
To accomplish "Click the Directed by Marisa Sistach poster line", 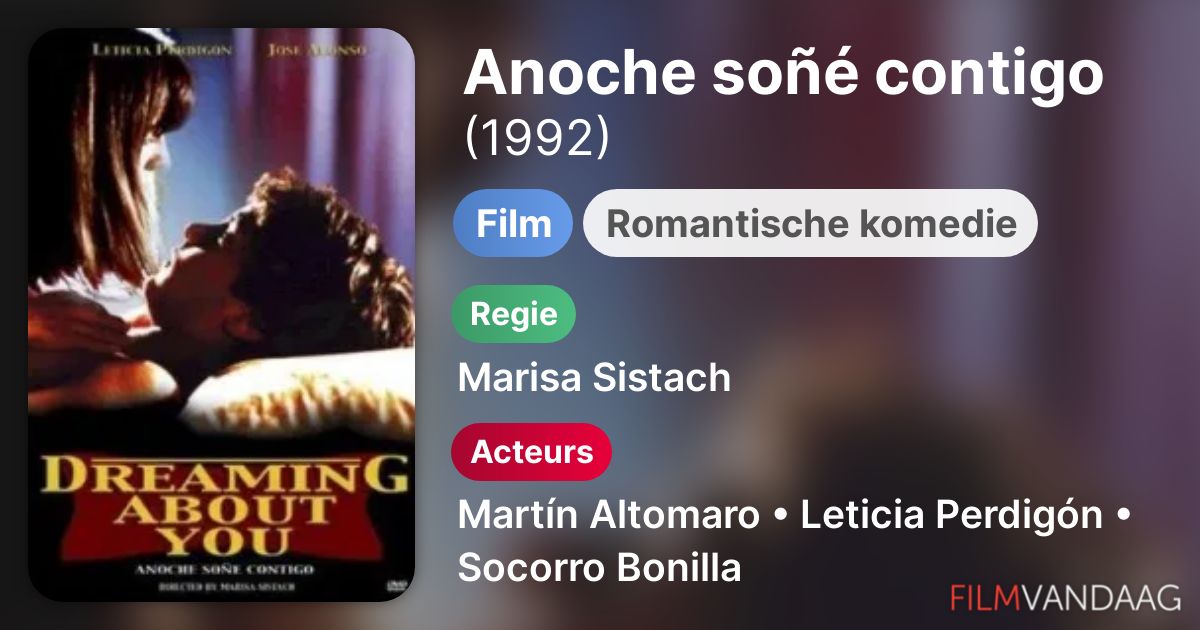I will tap(220, 586).
